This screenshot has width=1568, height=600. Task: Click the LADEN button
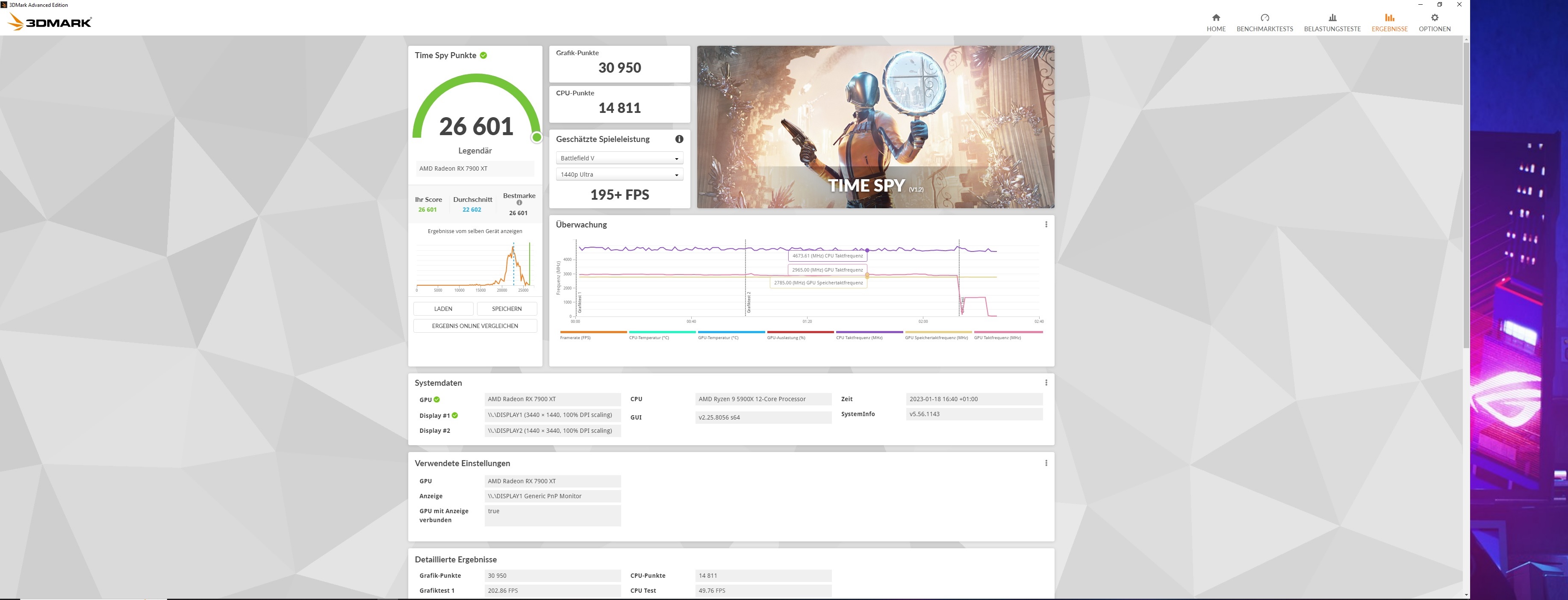coord(443,309)
